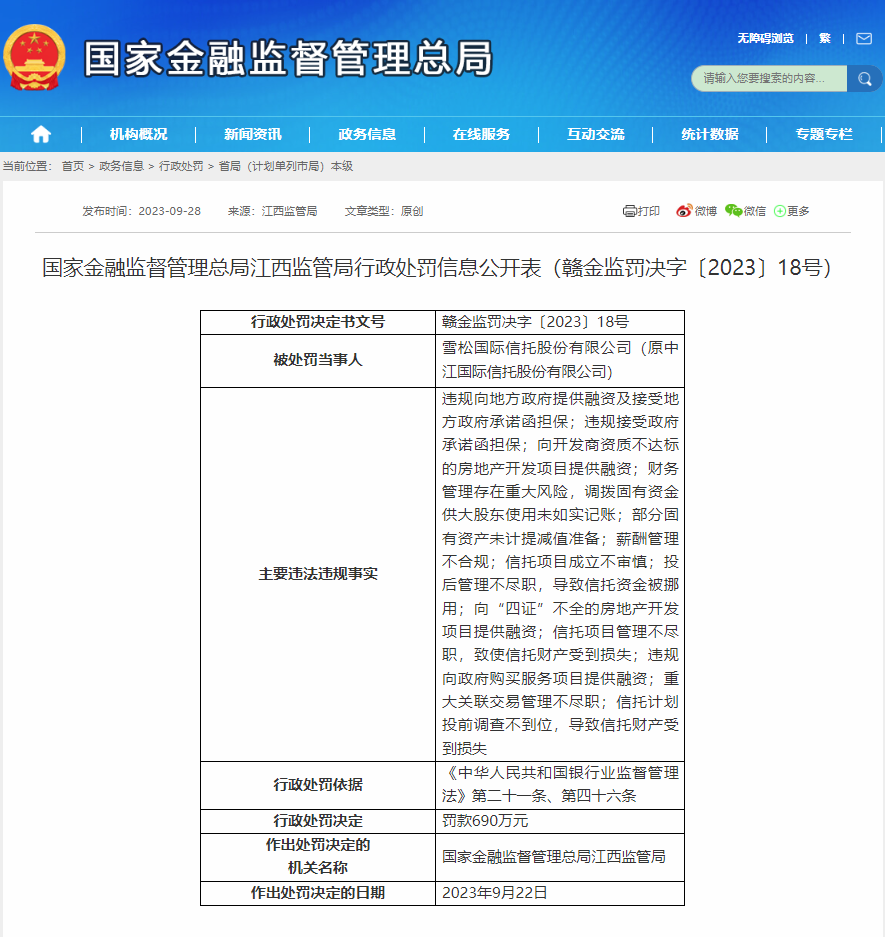Select the 作出处罚决定的机关名称 header cell
The image size is (885, 937).
click(x=318, y=857)
